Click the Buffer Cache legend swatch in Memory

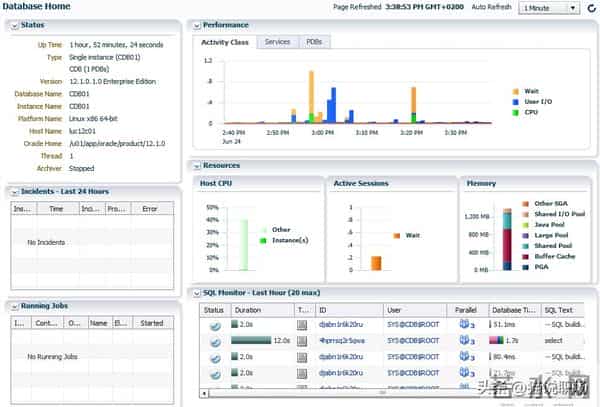[524, 257]
